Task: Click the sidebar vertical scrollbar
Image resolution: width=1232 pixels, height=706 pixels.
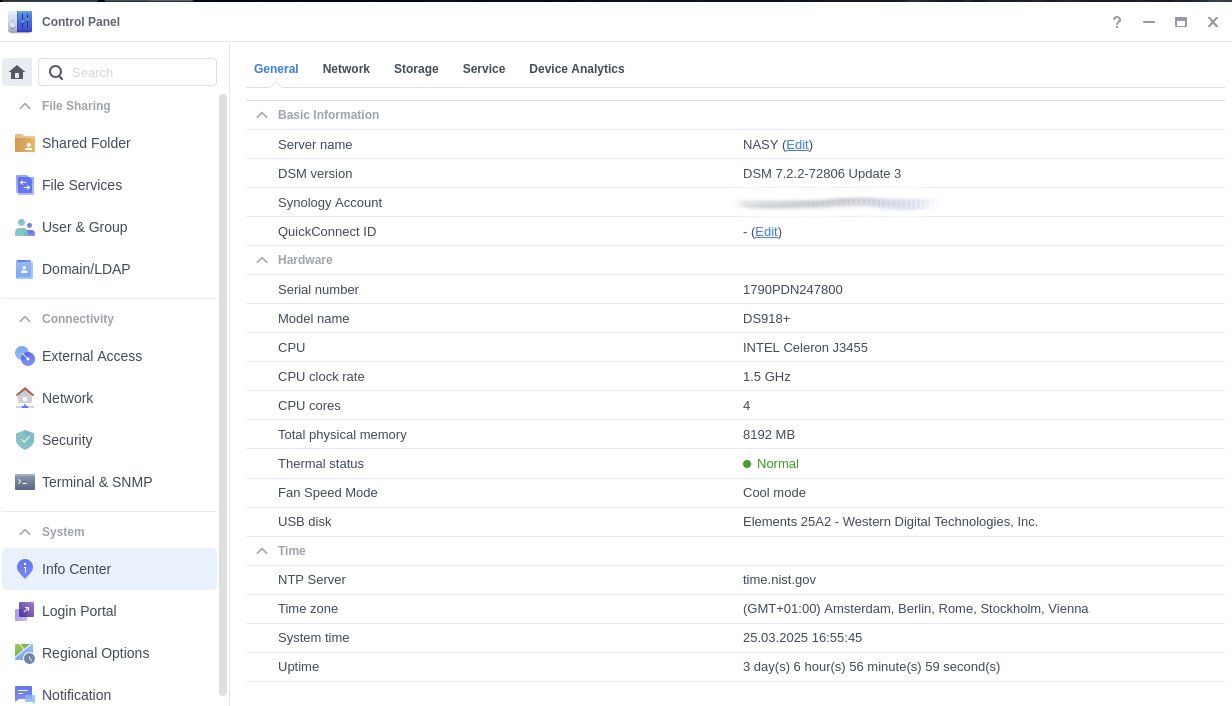Action: tap(223, 394)
